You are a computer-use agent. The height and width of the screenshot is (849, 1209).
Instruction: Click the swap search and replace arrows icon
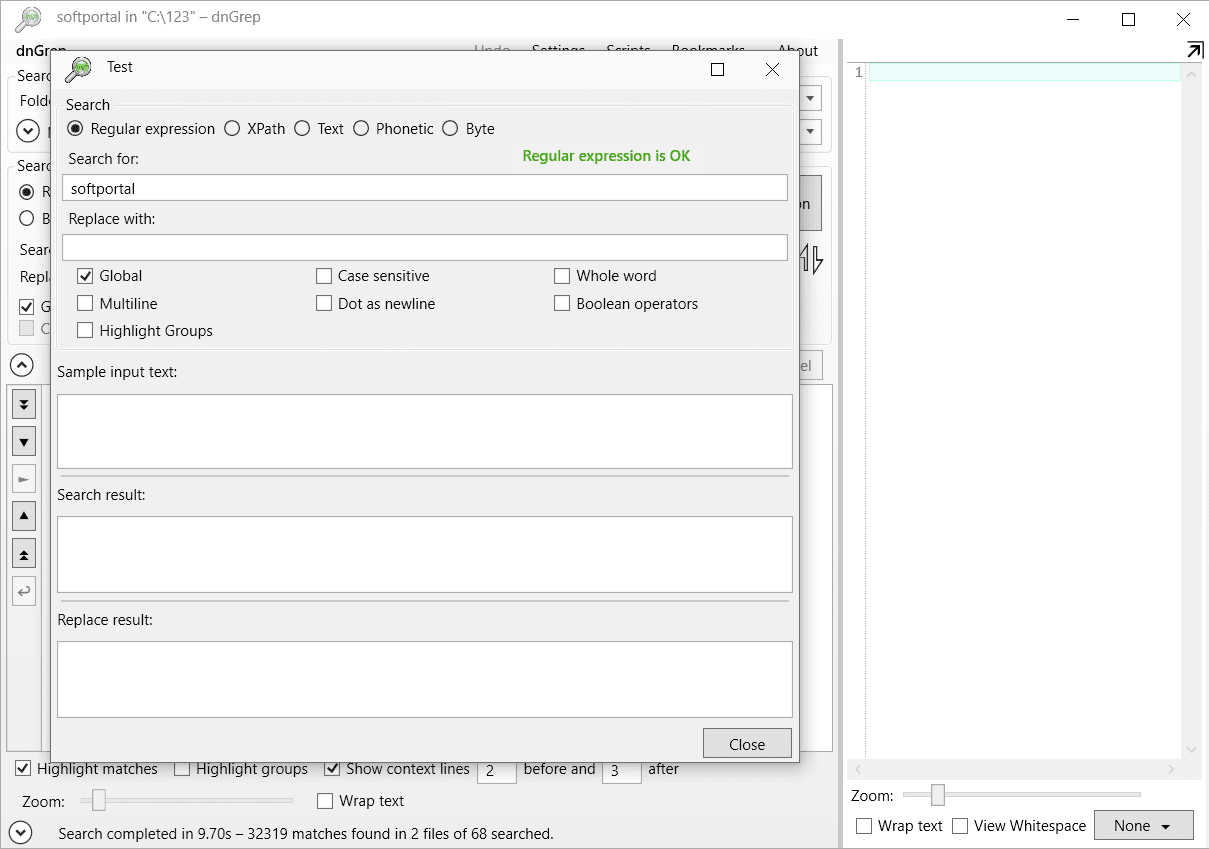[x=812, y=260]
